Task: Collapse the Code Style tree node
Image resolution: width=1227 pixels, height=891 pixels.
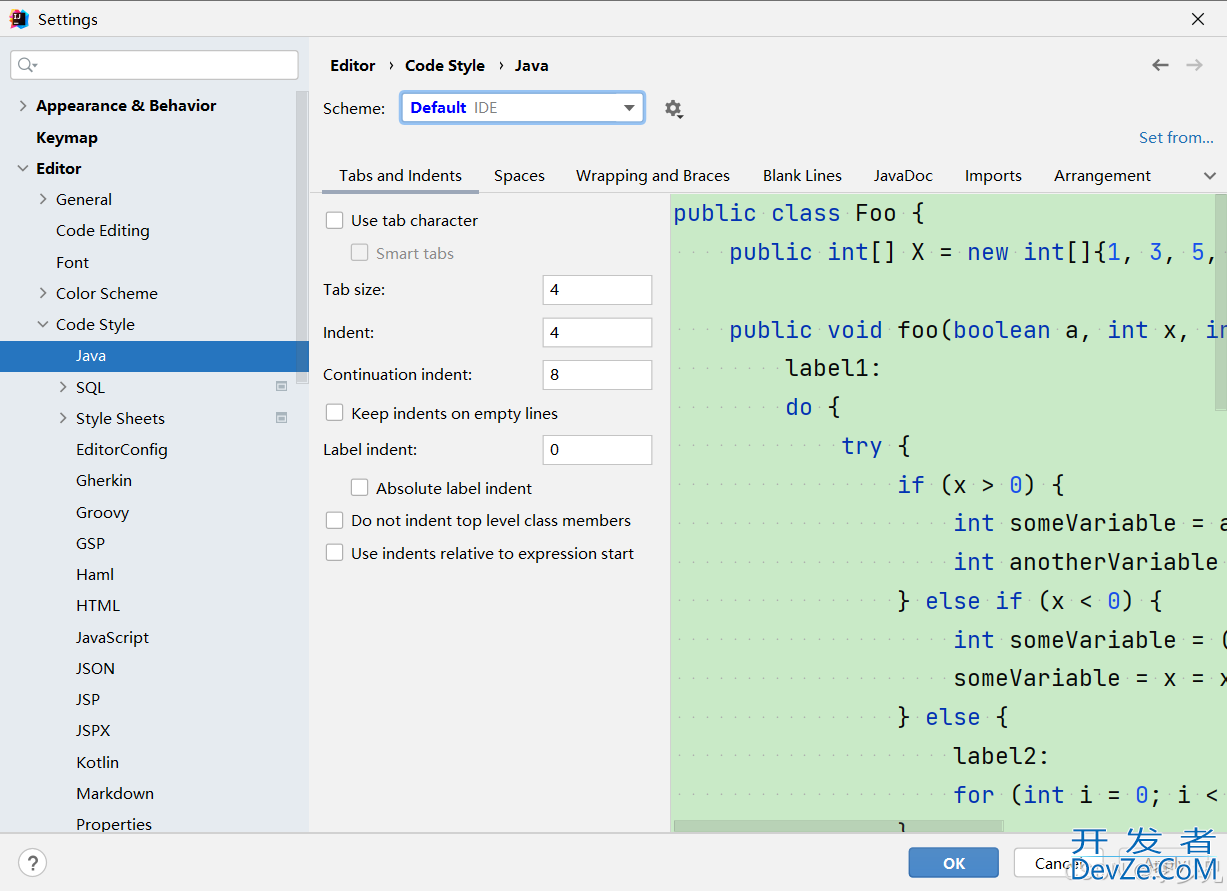Action: pos(43,324)
